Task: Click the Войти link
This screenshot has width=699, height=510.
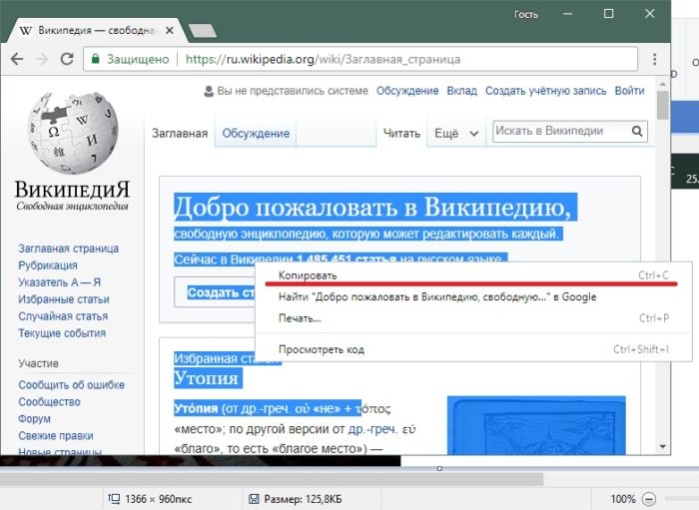Action: click(x=629, y=91)
